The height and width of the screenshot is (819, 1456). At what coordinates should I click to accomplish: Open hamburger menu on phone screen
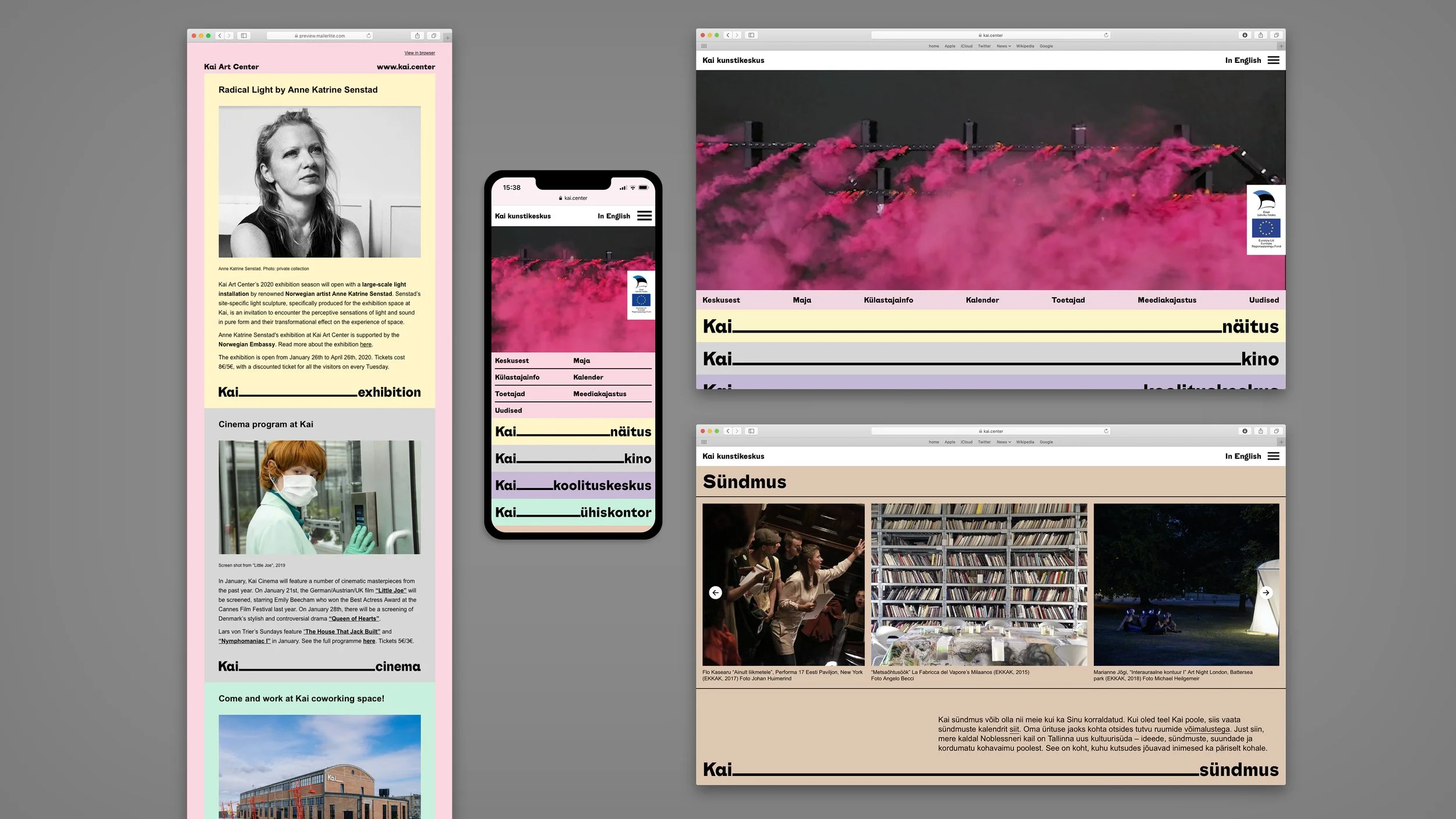[644, 216]
